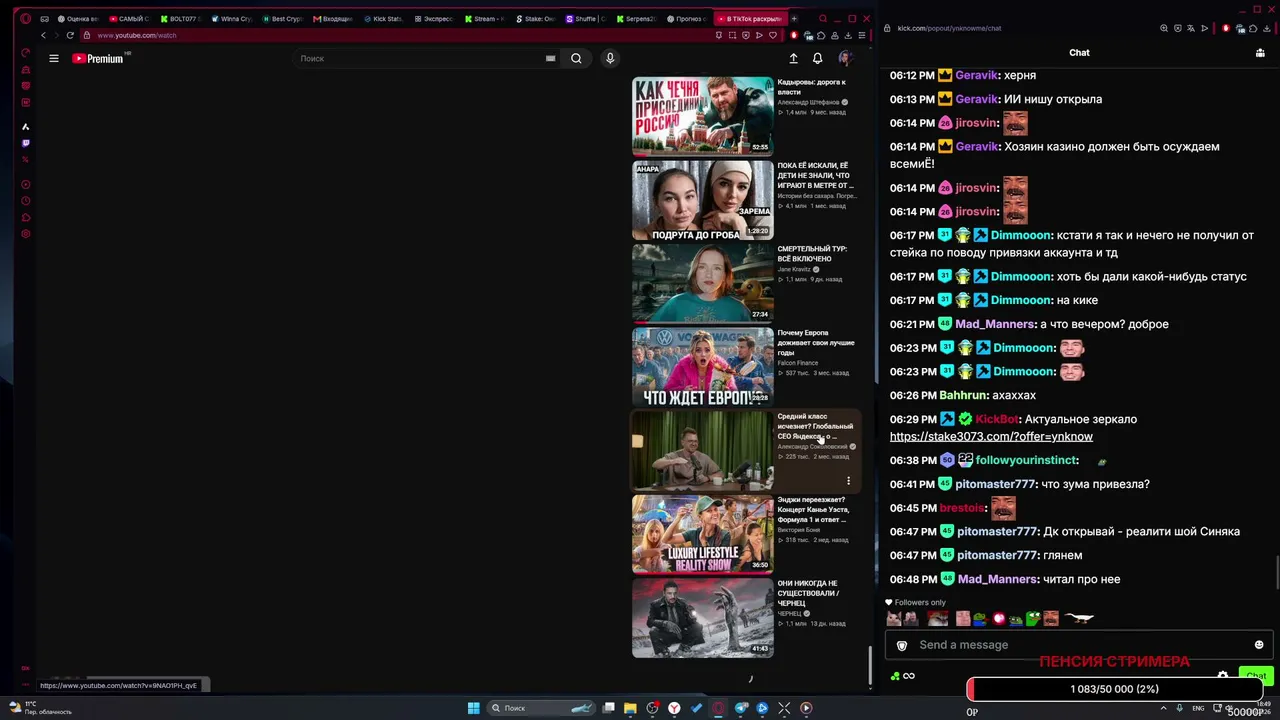
Task: Go back in the Opera browser
Action: coord(43,35)
